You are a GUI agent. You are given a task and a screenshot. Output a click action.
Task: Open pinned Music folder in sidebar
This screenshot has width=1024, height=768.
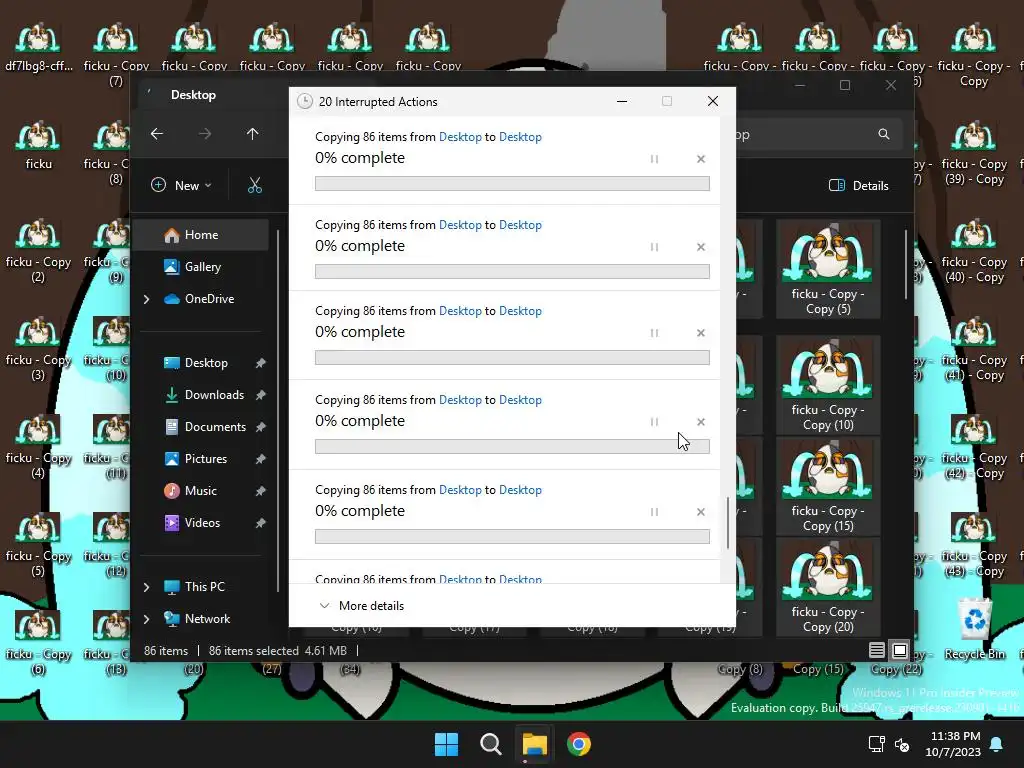pos(200,491)
